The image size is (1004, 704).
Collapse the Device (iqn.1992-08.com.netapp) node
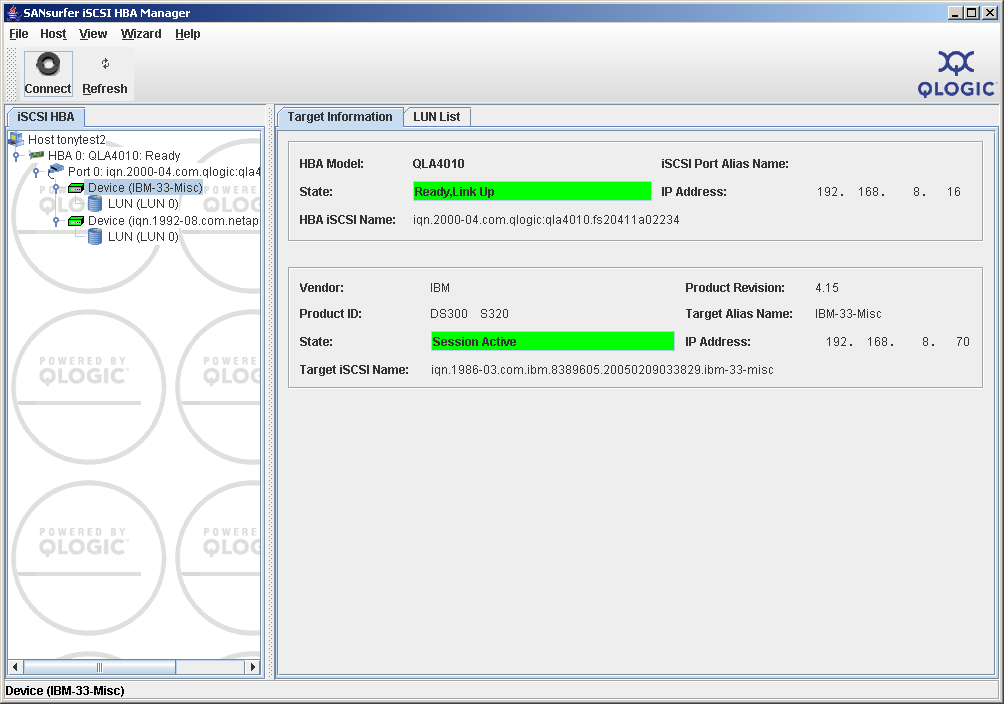click(x=56, y=221)
